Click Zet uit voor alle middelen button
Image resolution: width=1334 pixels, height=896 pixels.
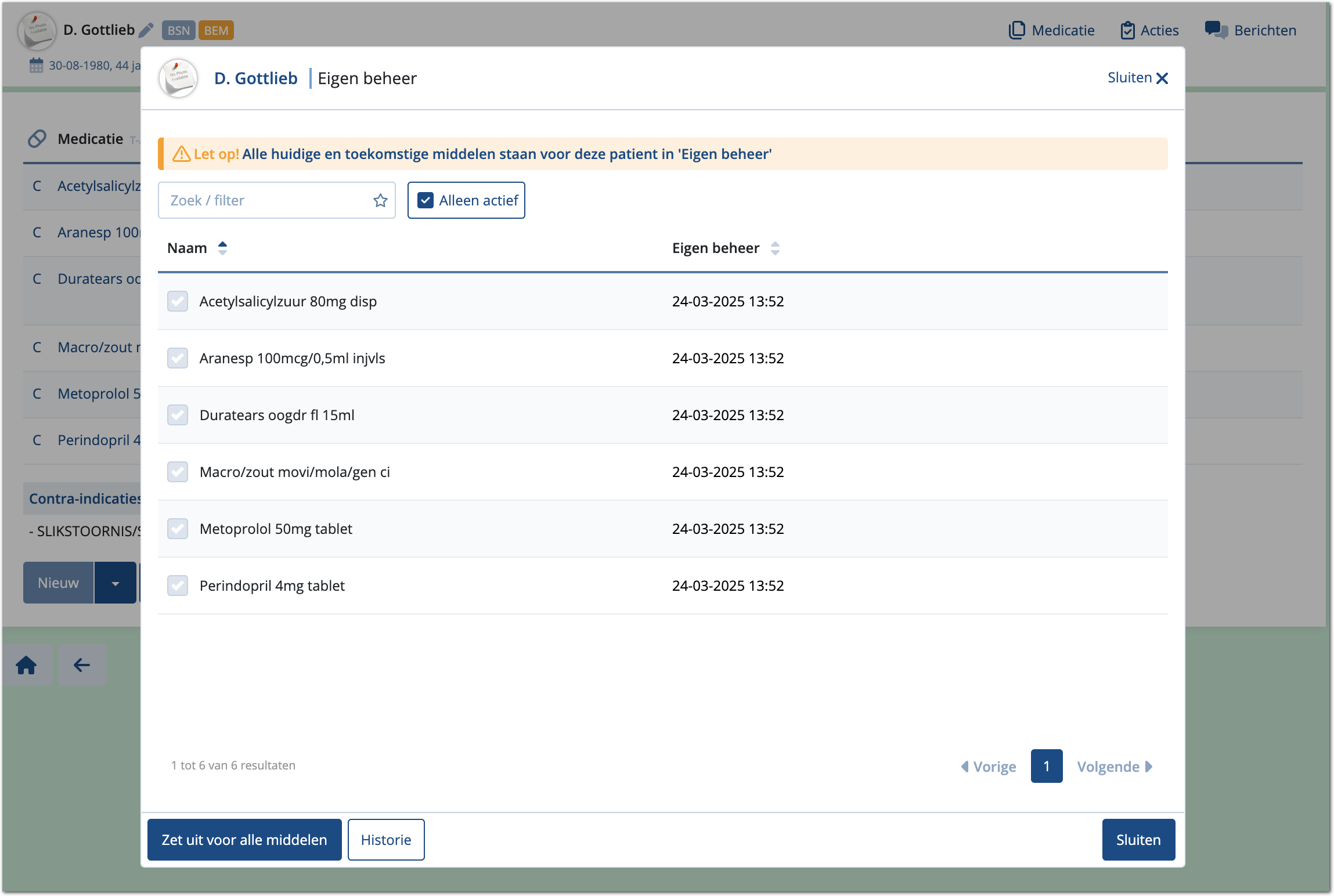(x=244, y=840)
